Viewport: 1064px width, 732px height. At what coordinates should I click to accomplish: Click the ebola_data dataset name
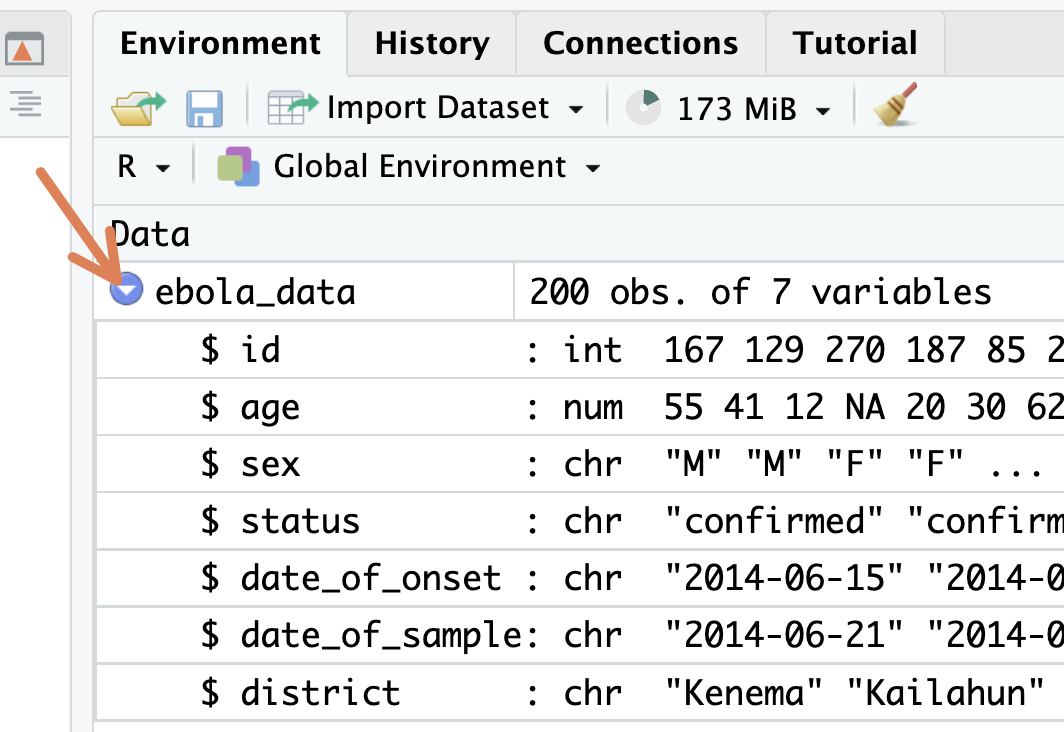pyautogui.click(x=255, y=292)
